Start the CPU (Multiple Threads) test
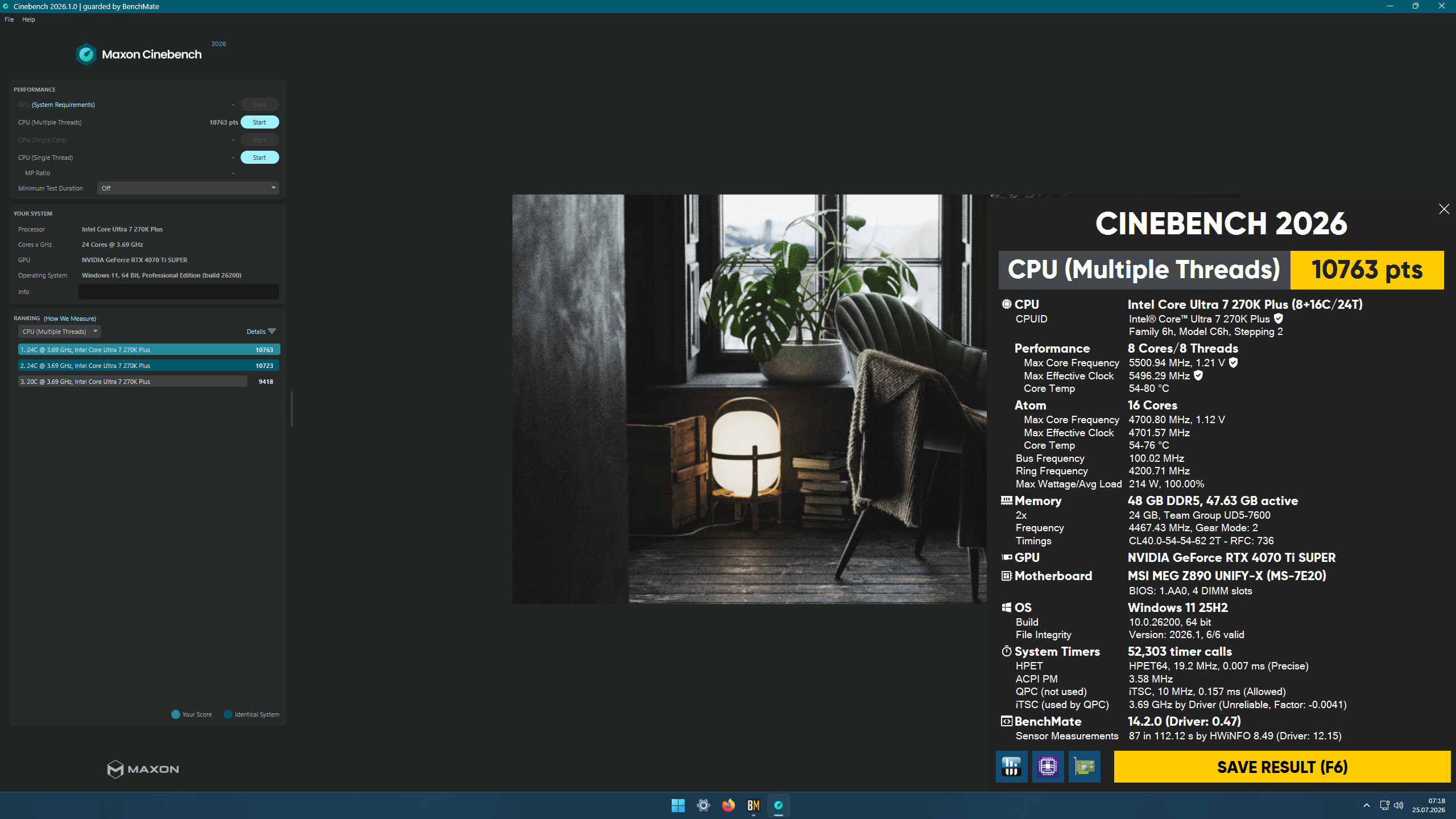 coord(259,122)
